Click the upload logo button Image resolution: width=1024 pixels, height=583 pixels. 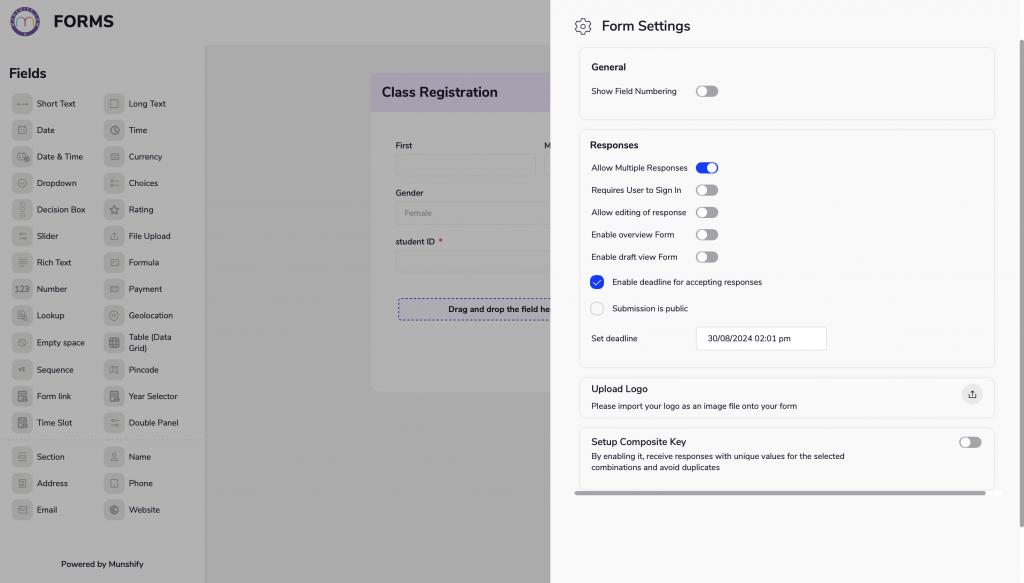(x=972, y=394)
